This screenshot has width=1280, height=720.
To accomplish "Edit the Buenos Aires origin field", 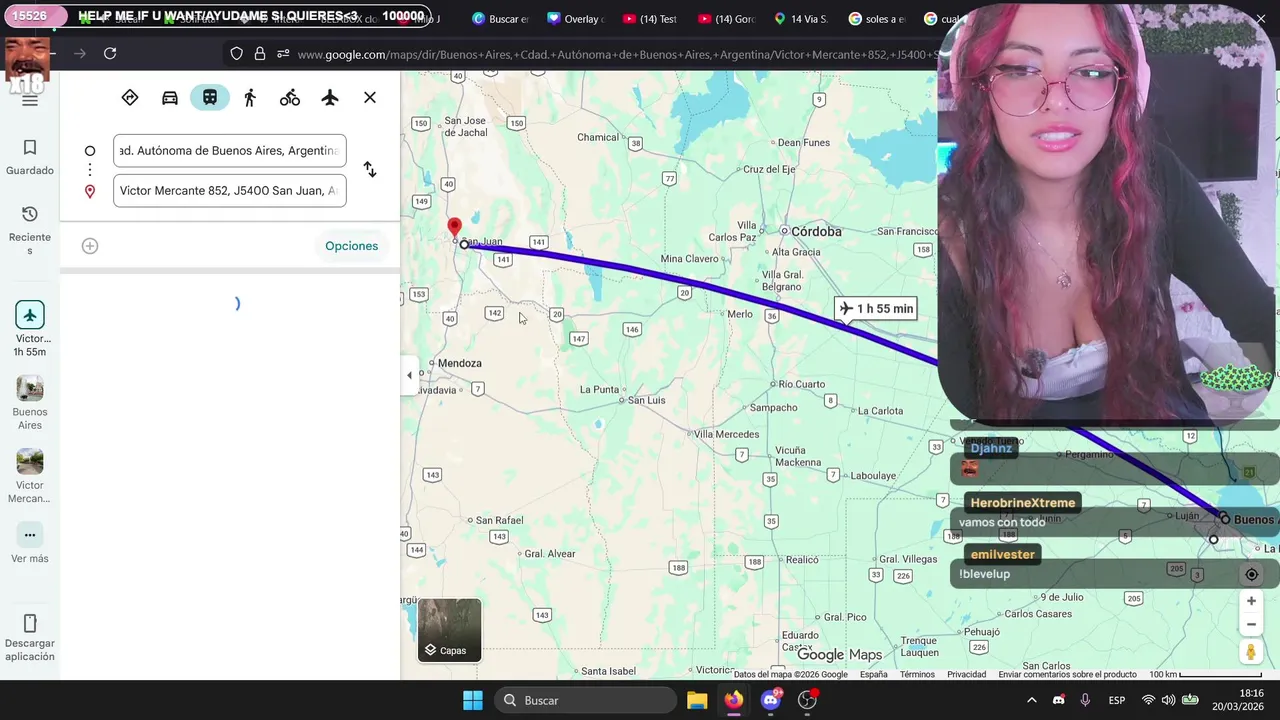I will pos(230,151).
